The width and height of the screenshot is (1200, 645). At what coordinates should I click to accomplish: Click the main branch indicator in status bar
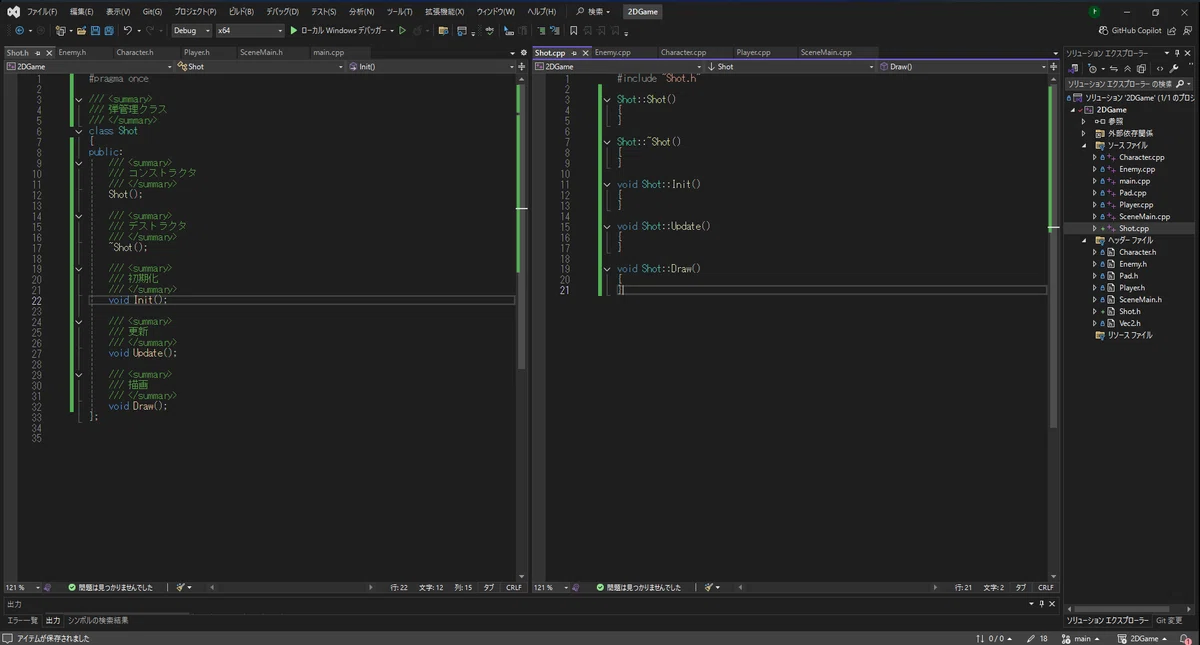tap(1081, 638)
